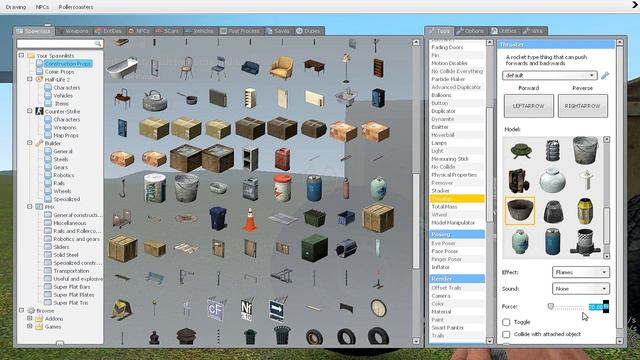Select the yellow canister thruster model
Screen dimensions: 640x360
[x=585, y=211]
